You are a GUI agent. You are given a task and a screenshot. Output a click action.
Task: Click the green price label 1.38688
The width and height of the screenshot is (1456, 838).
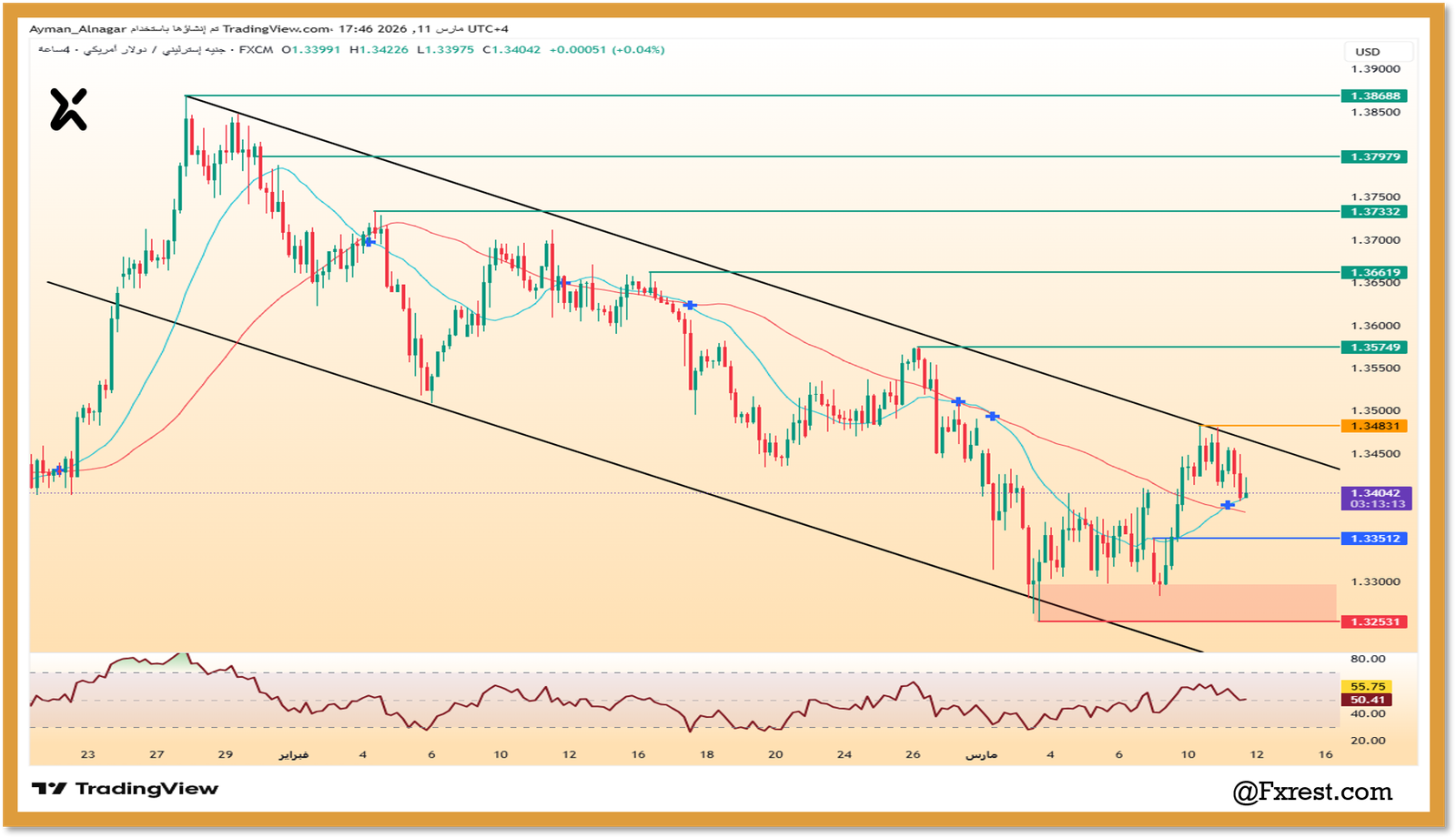1374,95
